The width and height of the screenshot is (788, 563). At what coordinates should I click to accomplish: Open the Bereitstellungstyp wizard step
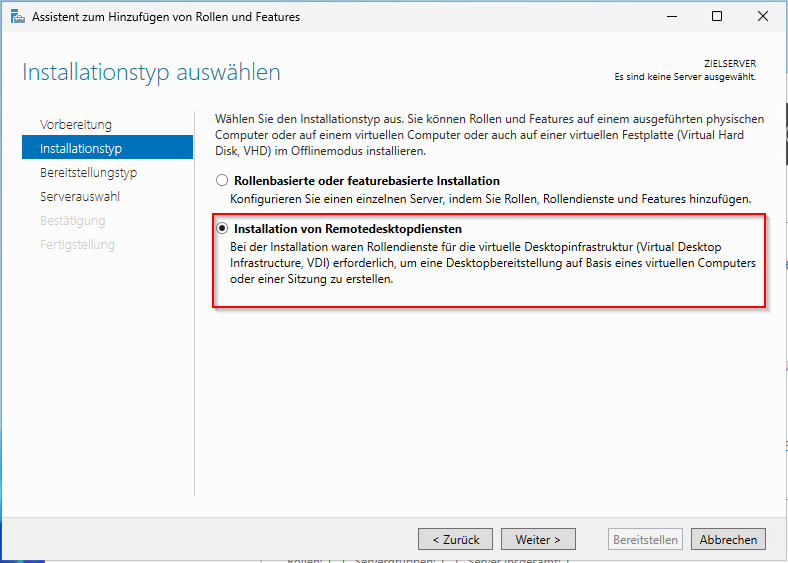coord(88,172)
